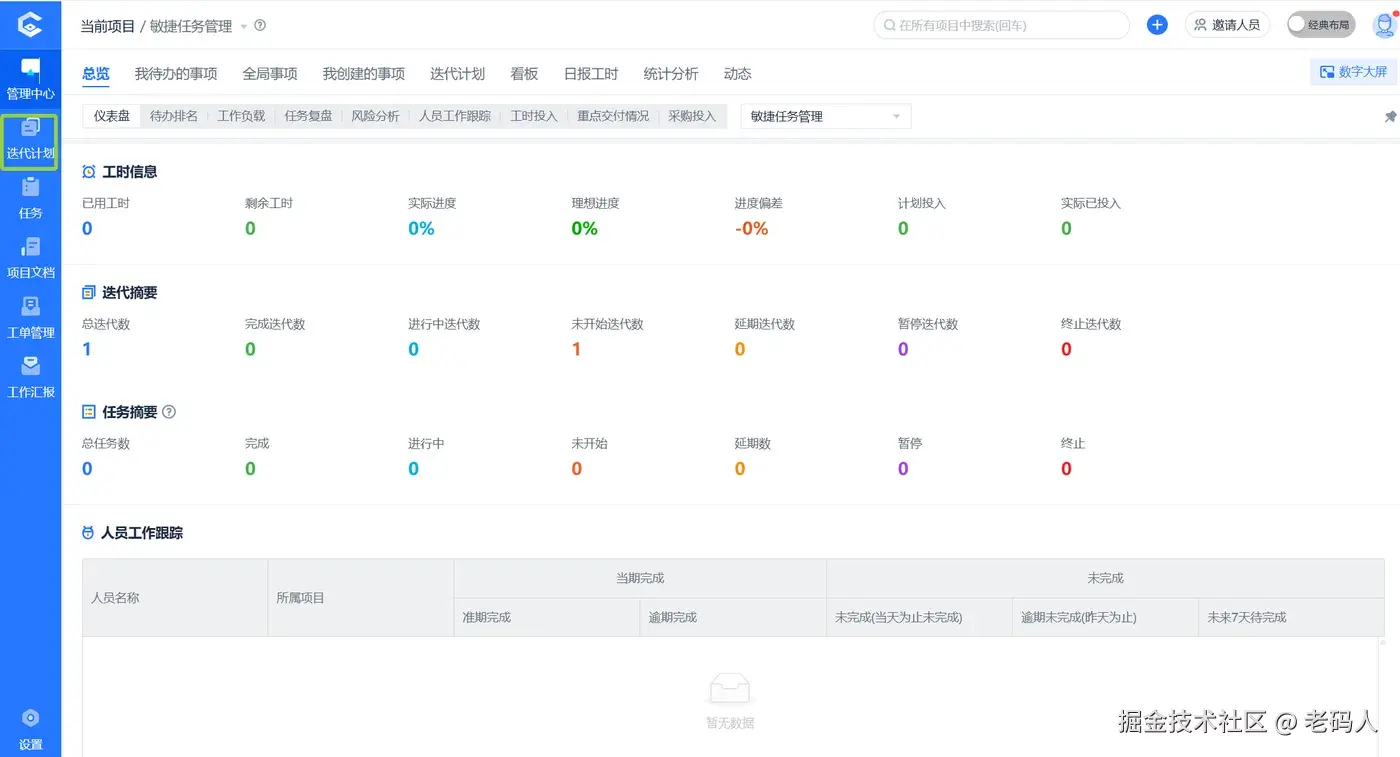
Task: Click the 所属项目 column header
Action: 361,598
